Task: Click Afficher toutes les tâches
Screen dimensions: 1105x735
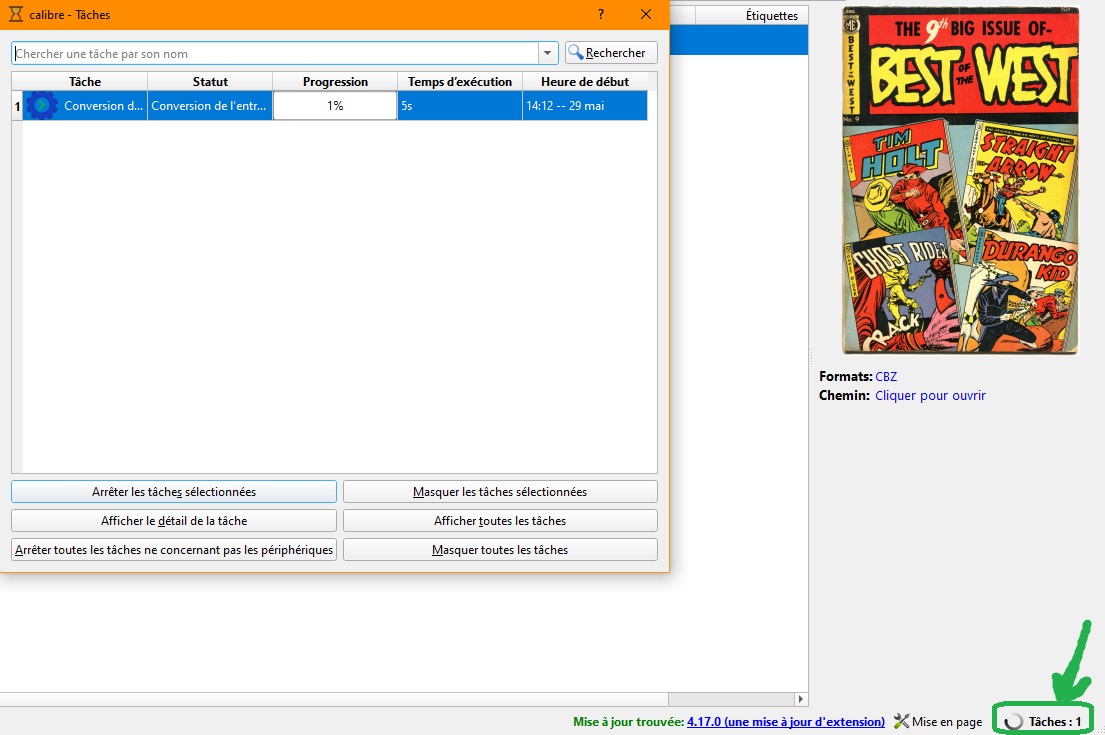Action: coord(500,521)
